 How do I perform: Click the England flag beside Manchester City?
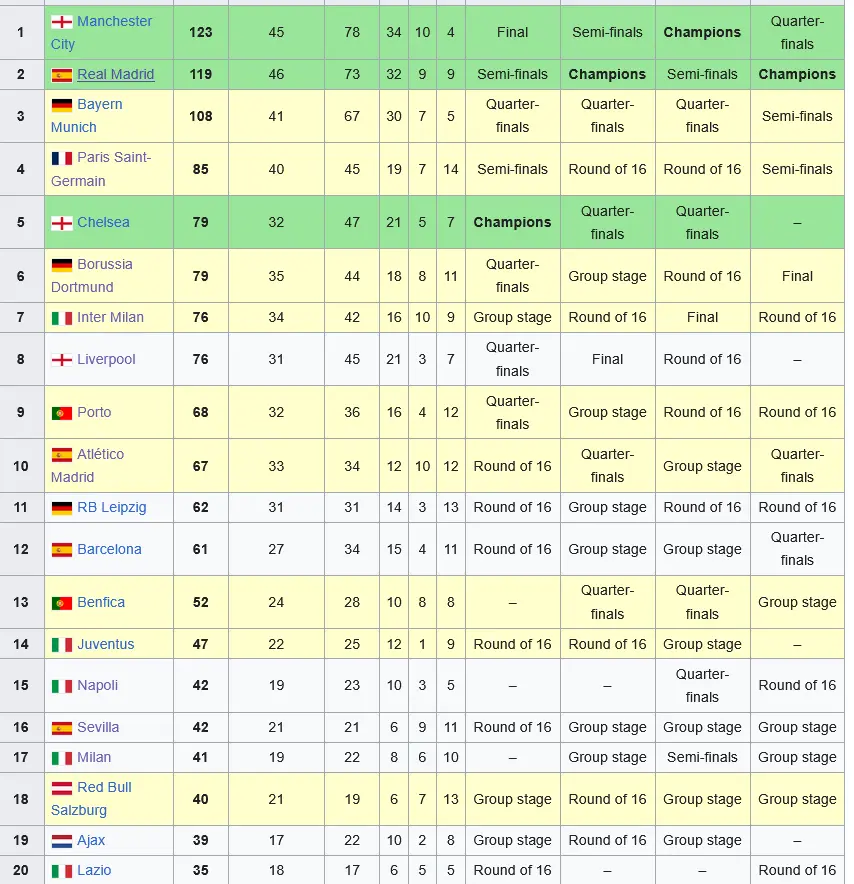61,22
